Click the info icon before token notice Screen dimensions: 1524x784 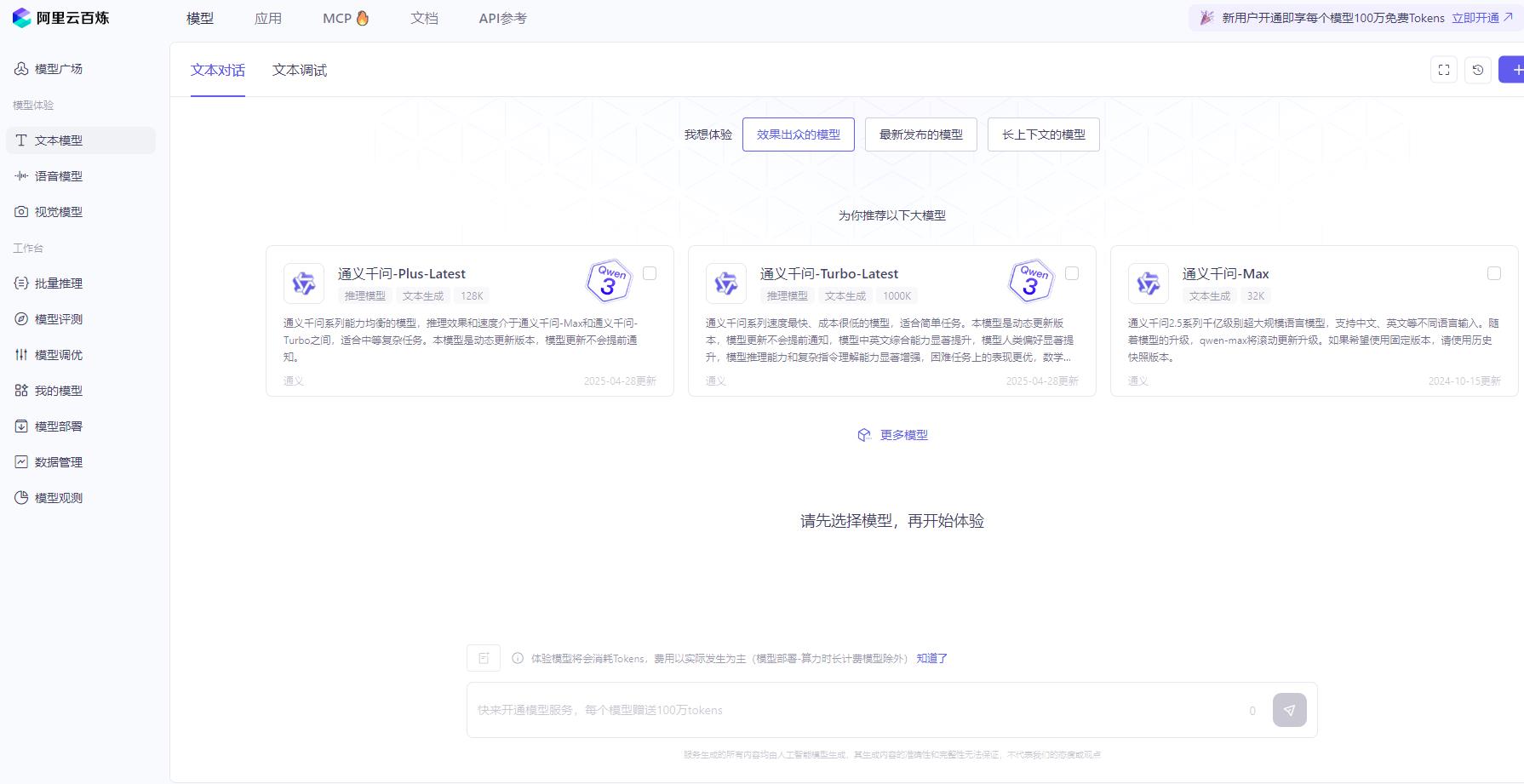click(x=518, y=658)
